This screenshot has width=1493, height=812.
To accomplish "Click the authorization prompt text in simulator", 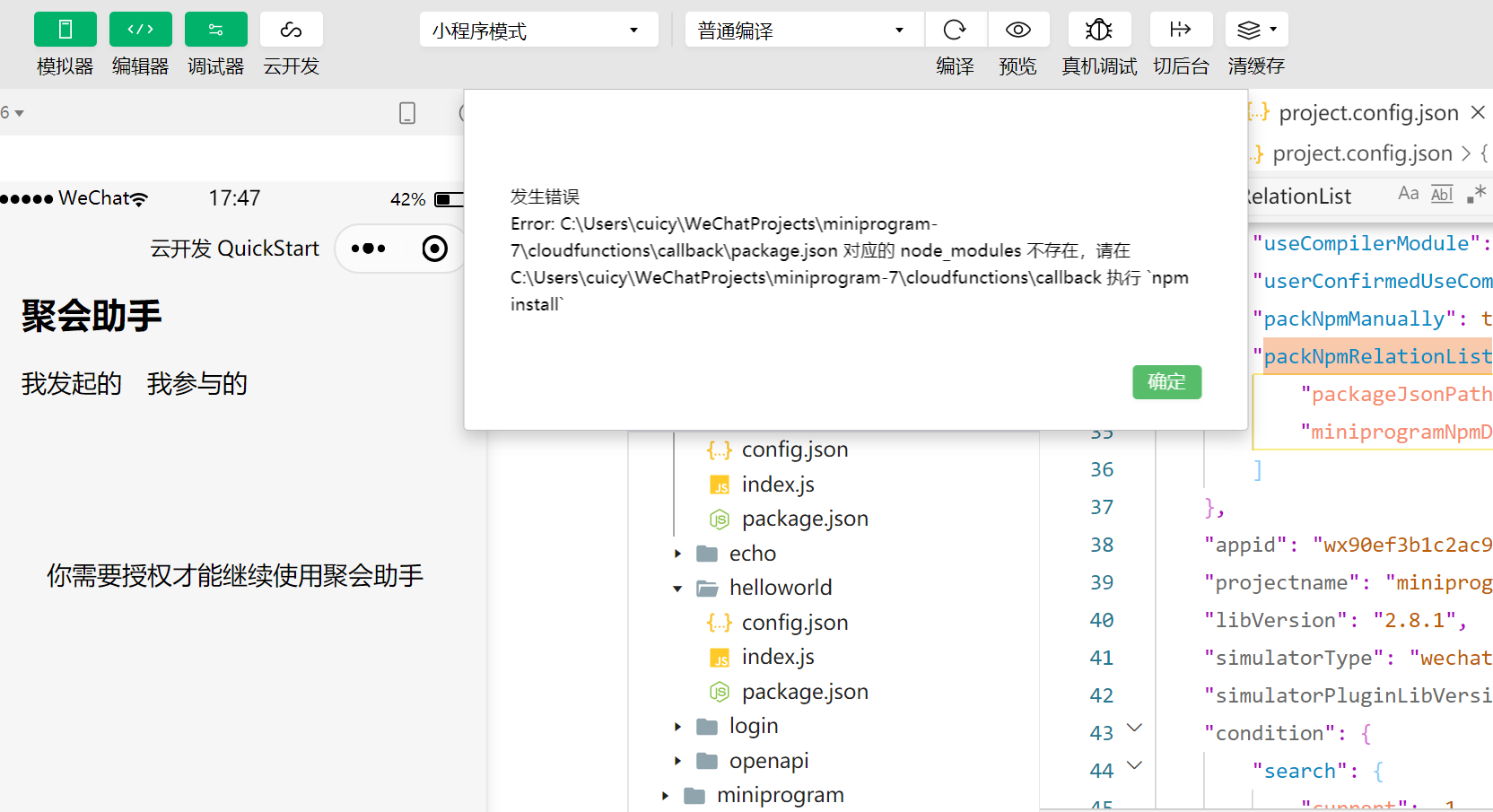I will tap(235, 576).
